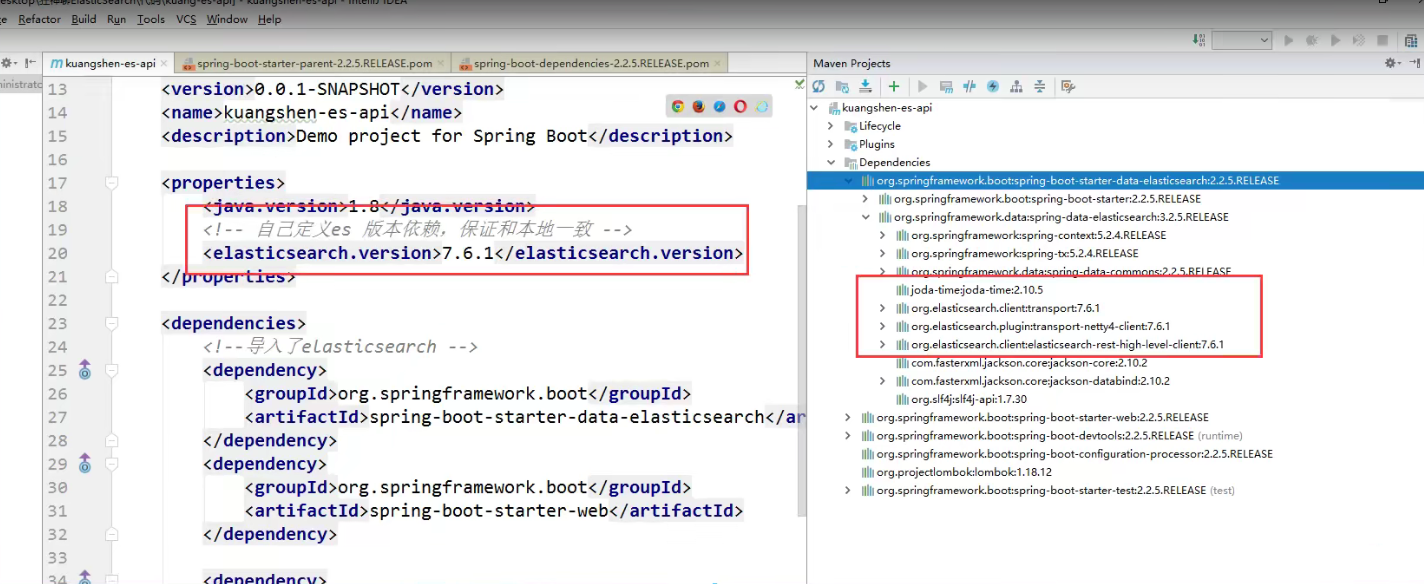Add Maven project with green plus
This screenshot has width=1424, height=584.
coord(894,87)
